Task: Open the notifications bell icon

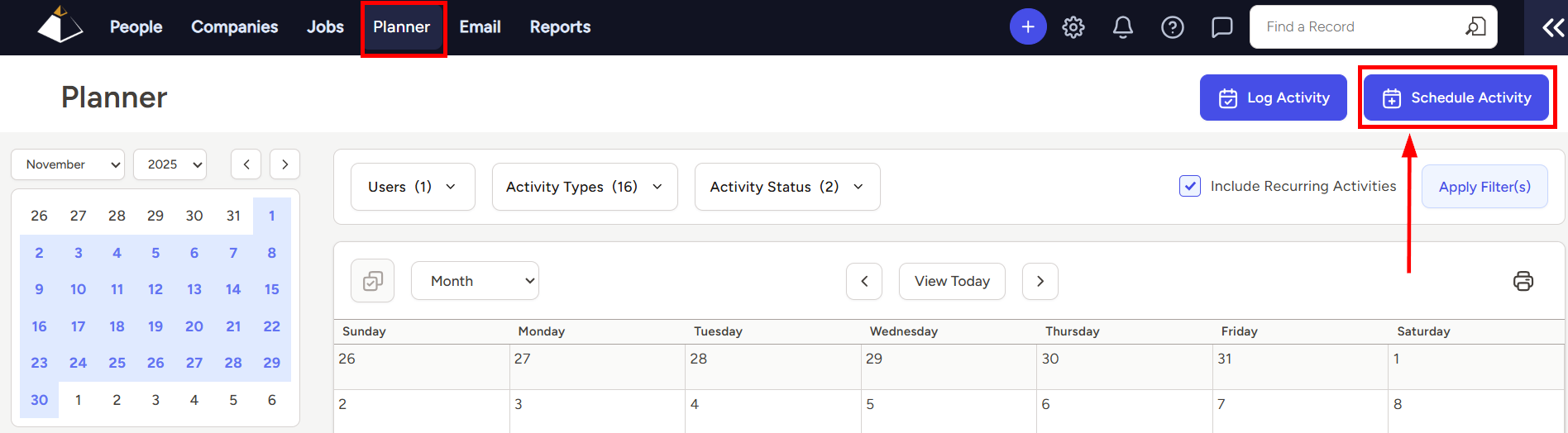Action: click(1123, 27)
